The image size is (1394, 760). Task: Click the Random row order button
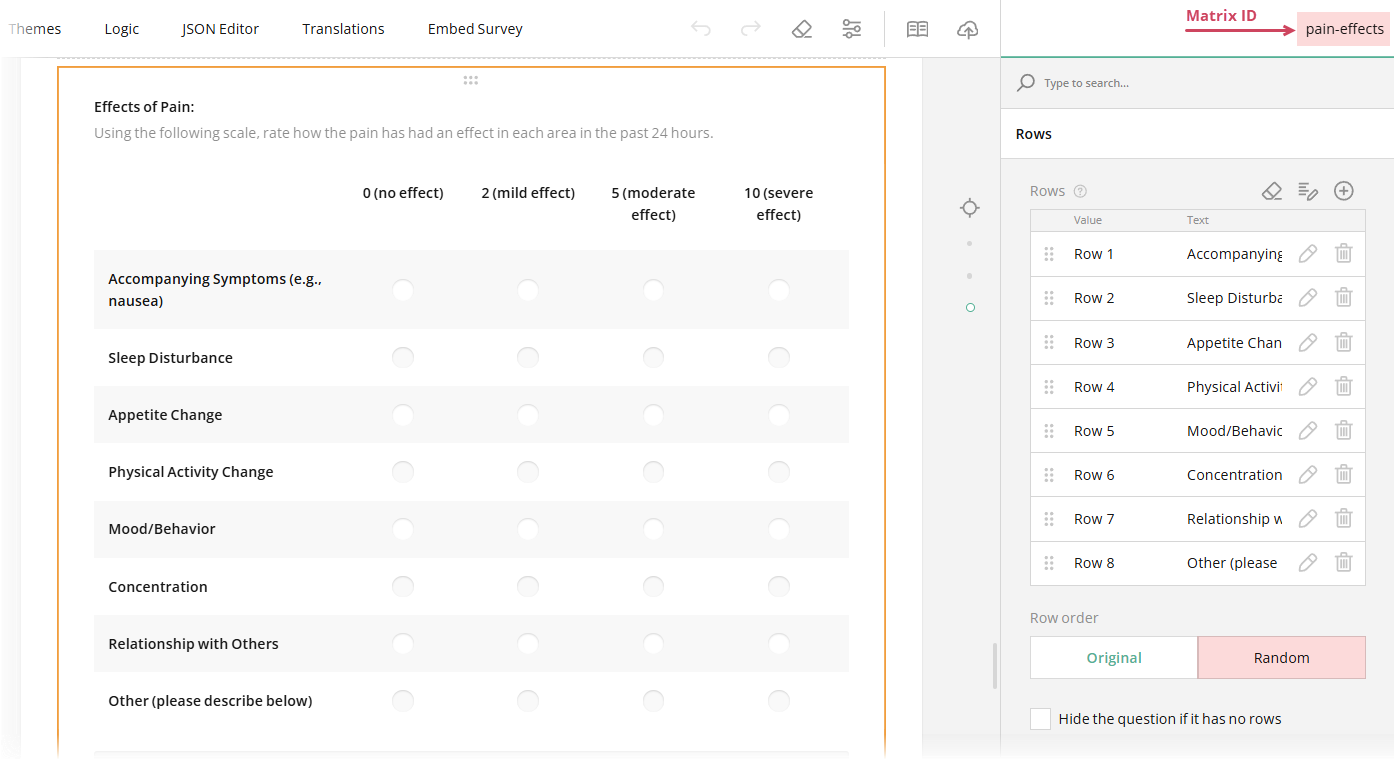pyautogui.click(x=1281, y=657)
